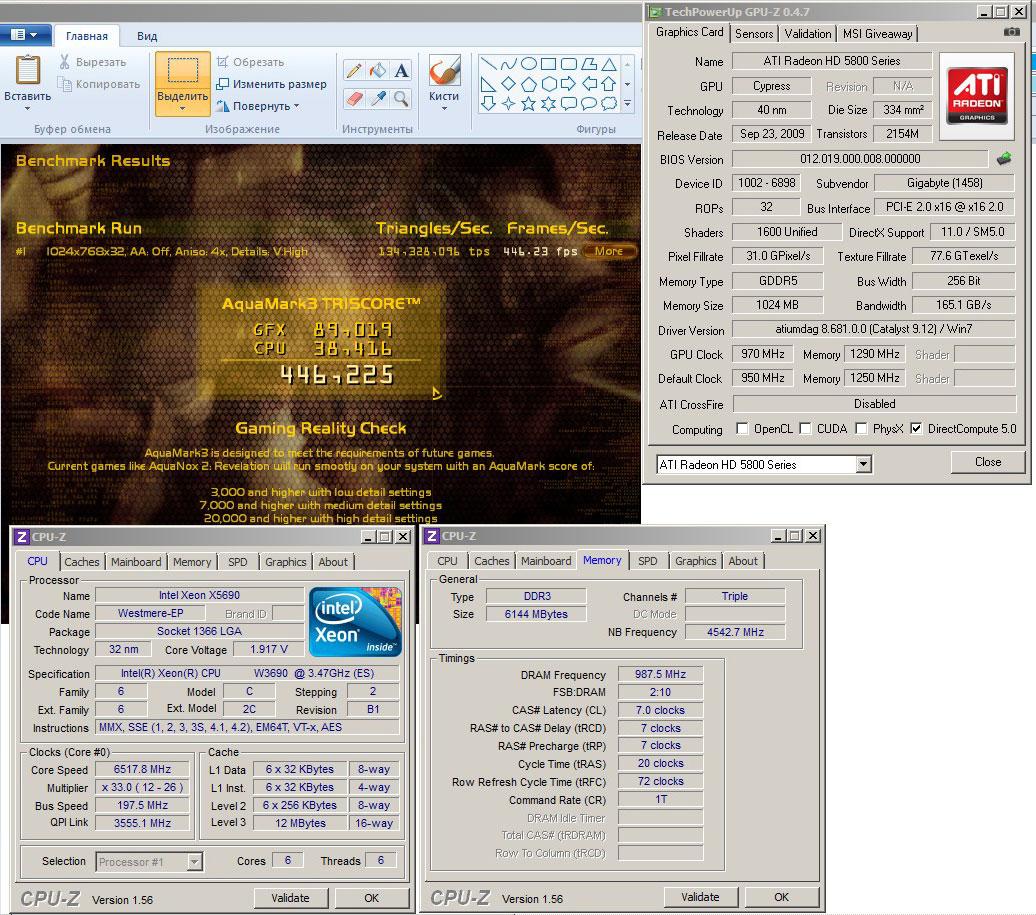Open the Выделить selection dropdown arrow
Image resolution: width=1036 pixels, height=915 pixels.
coord(183,109)
